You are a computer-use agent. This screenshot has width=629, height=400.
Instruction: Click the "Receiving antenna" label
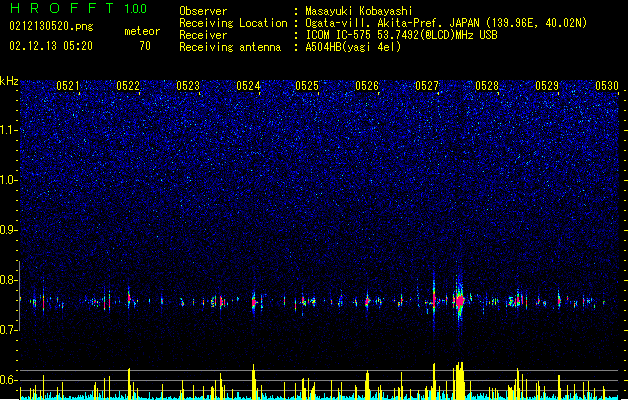coord(230,47)
